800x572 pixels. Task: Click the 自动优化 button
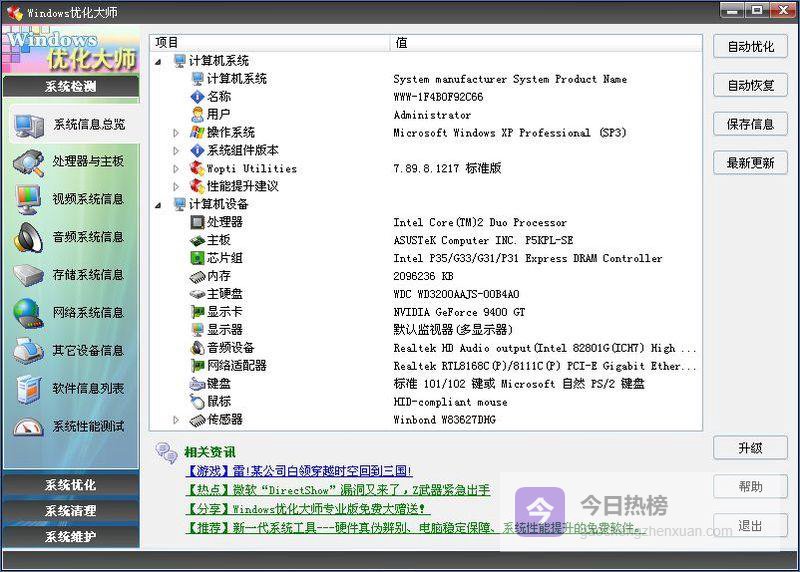750,47
